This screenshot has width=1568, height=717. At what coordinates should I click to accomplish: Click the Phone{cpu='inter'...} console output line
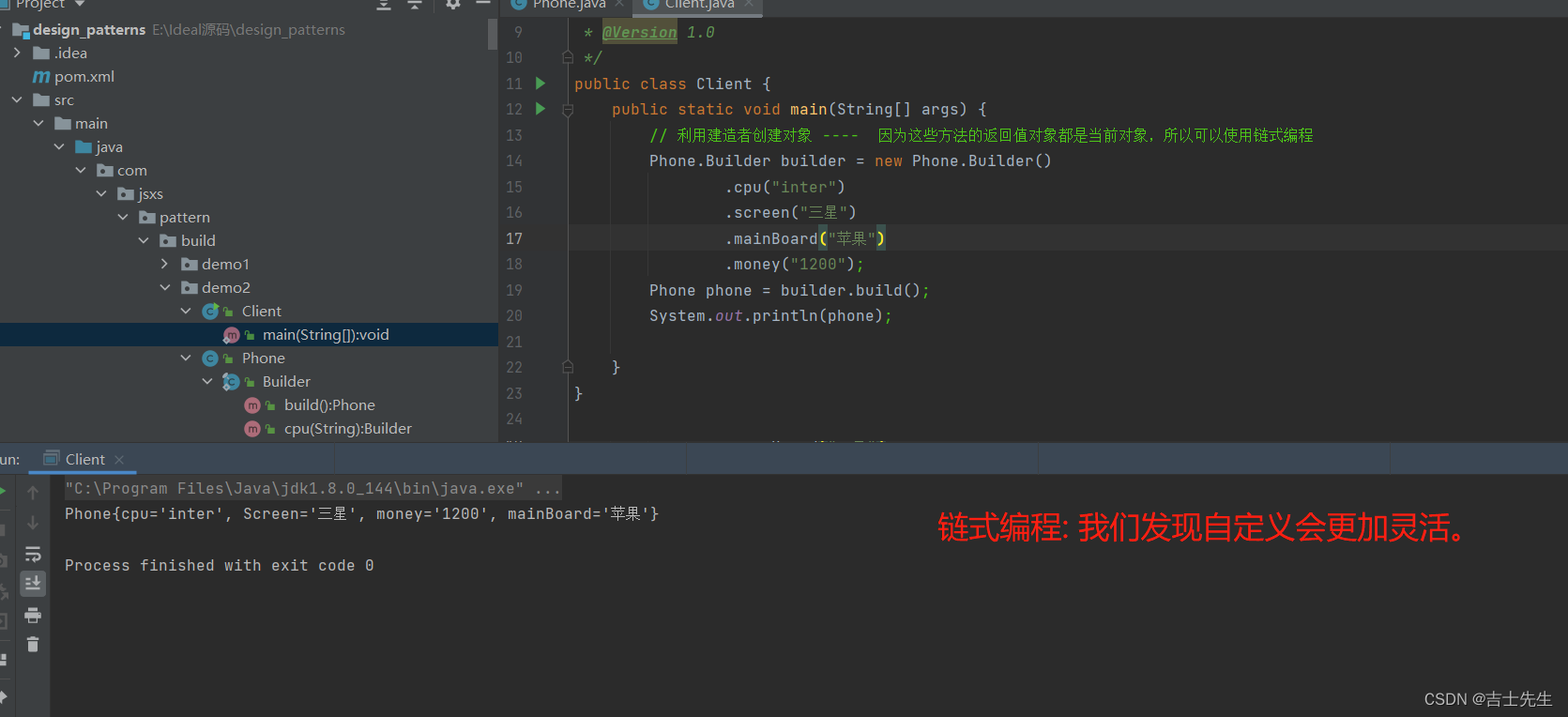point(361,514)
